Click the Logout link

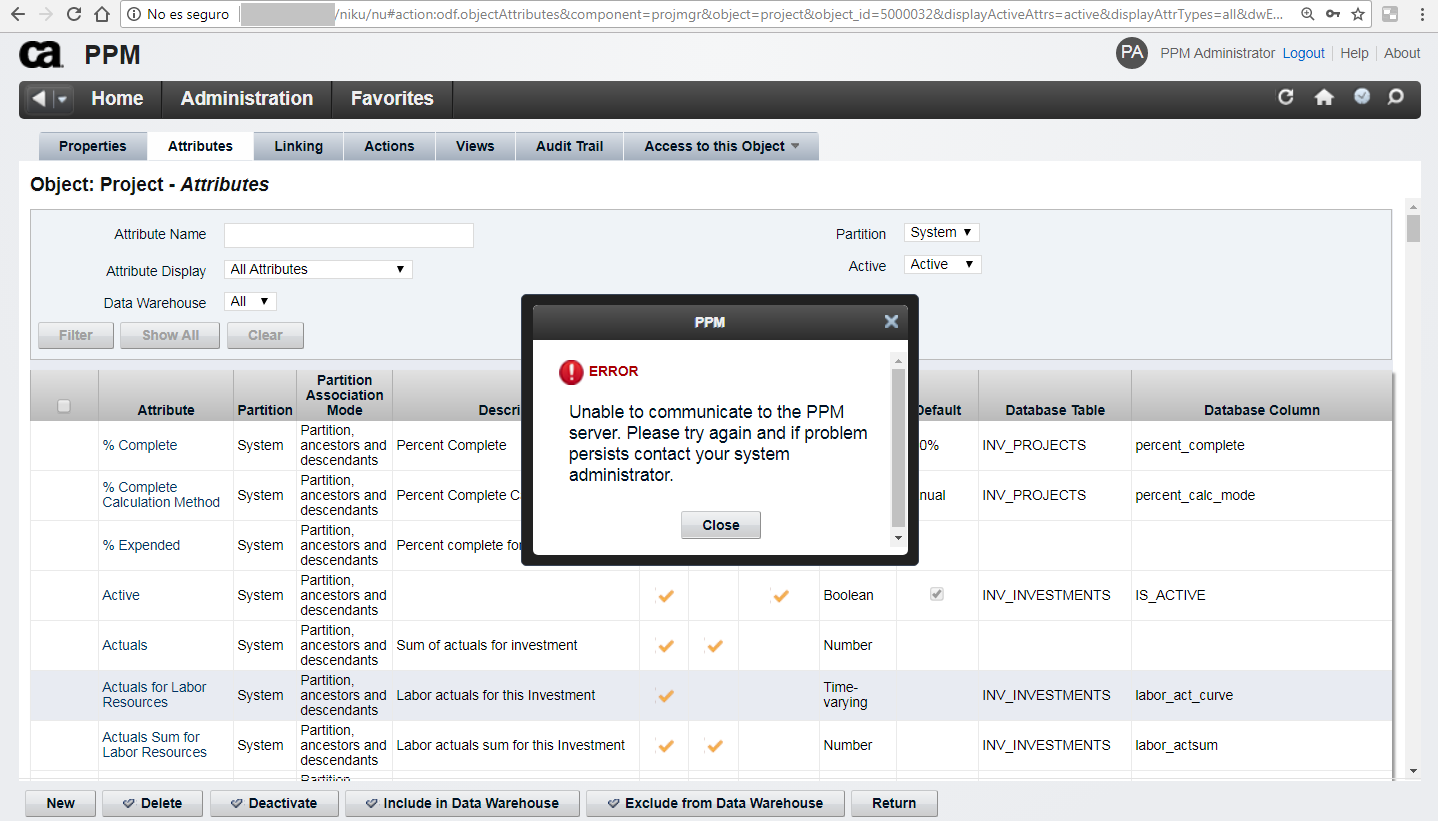[1304, 53]
